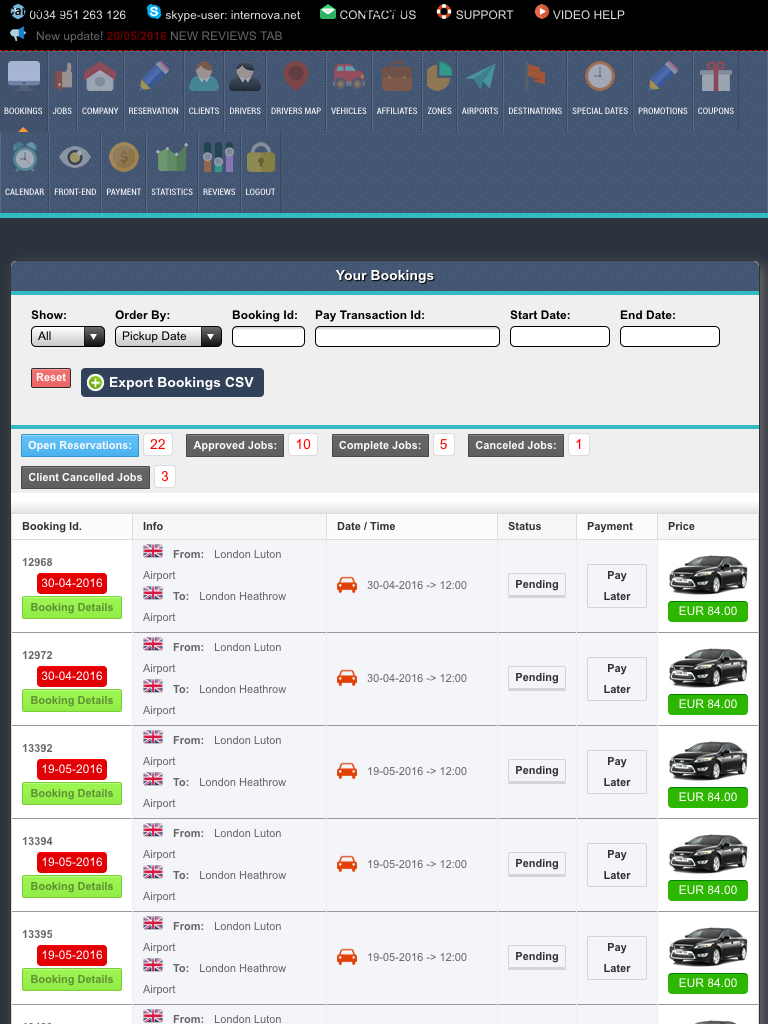
Task: Open the Special Dates clock icon
Action: click(600, 76)
